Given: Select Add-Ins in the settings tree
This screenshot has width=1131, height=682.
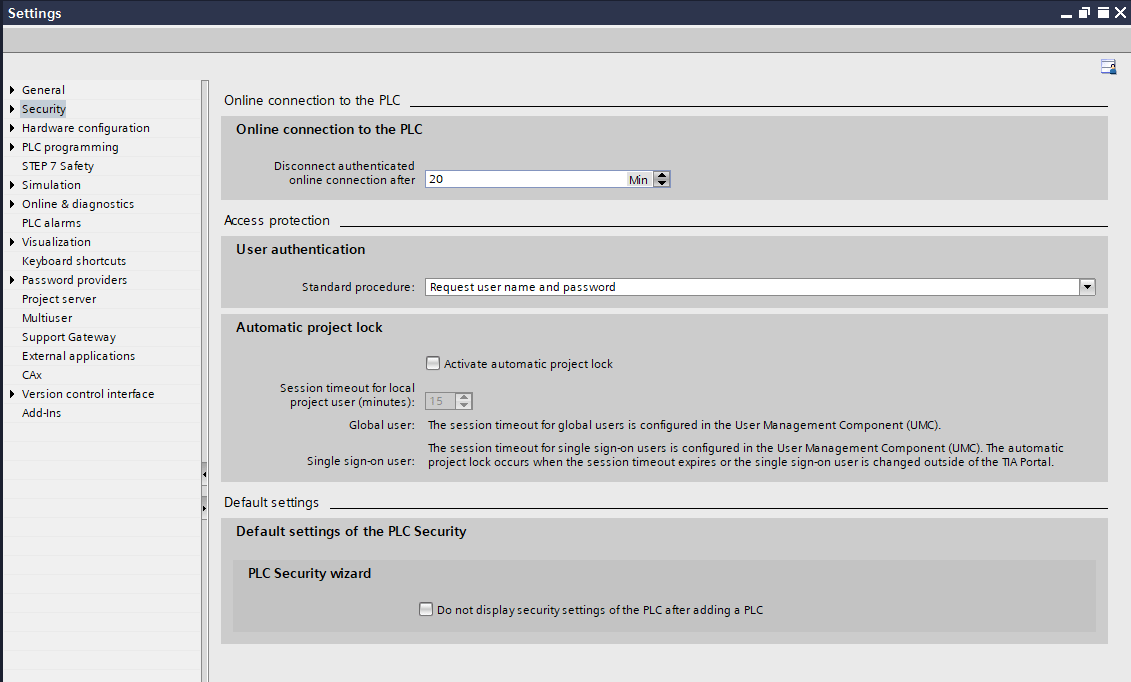Looking at the screenshot, I should 42,413.
